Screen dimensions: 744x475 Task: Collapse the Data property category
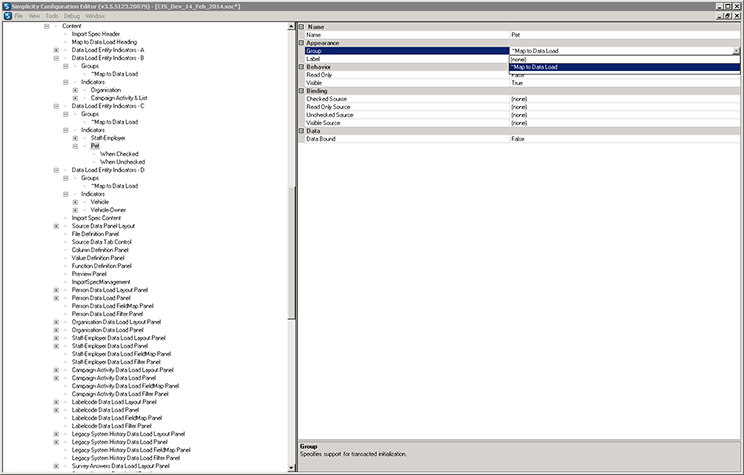click(x=301, y=130)
